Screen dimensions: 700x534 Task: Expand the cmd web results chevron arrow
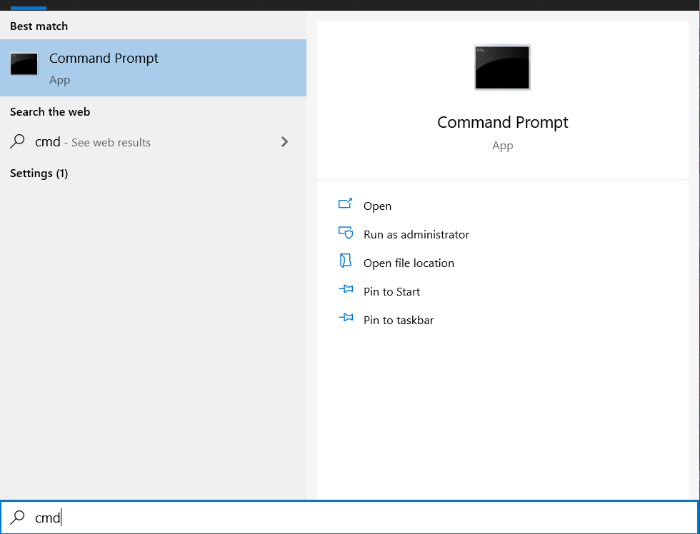(284, 142)
